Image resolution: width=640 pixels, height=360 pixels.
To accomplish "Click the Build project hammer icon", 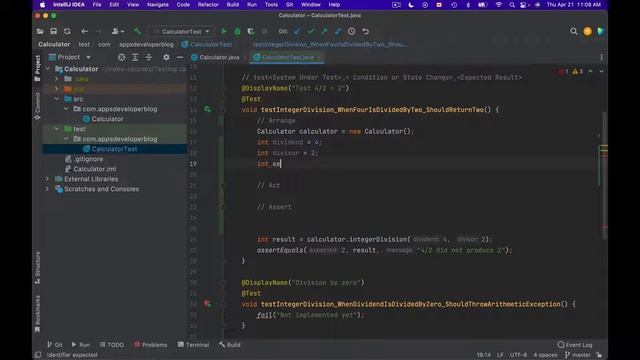I will [138, 31].
